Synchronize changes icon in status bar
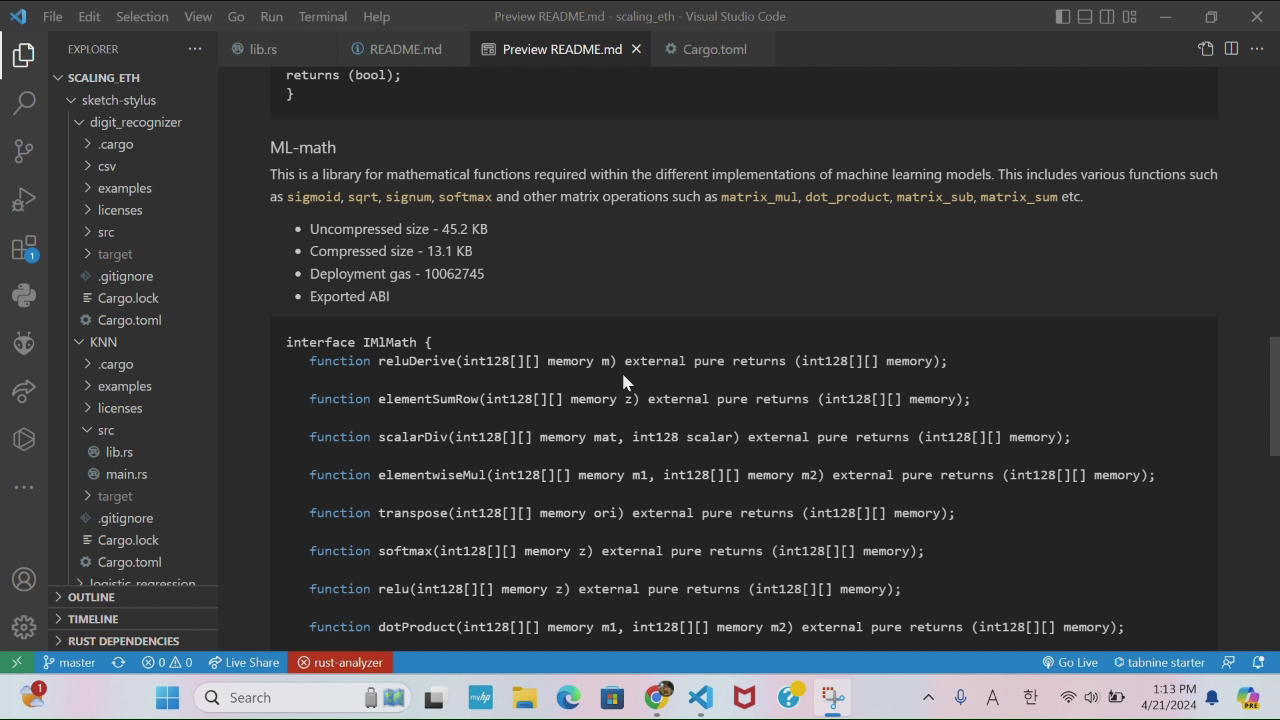1280x720 pixels. point(118,662)
